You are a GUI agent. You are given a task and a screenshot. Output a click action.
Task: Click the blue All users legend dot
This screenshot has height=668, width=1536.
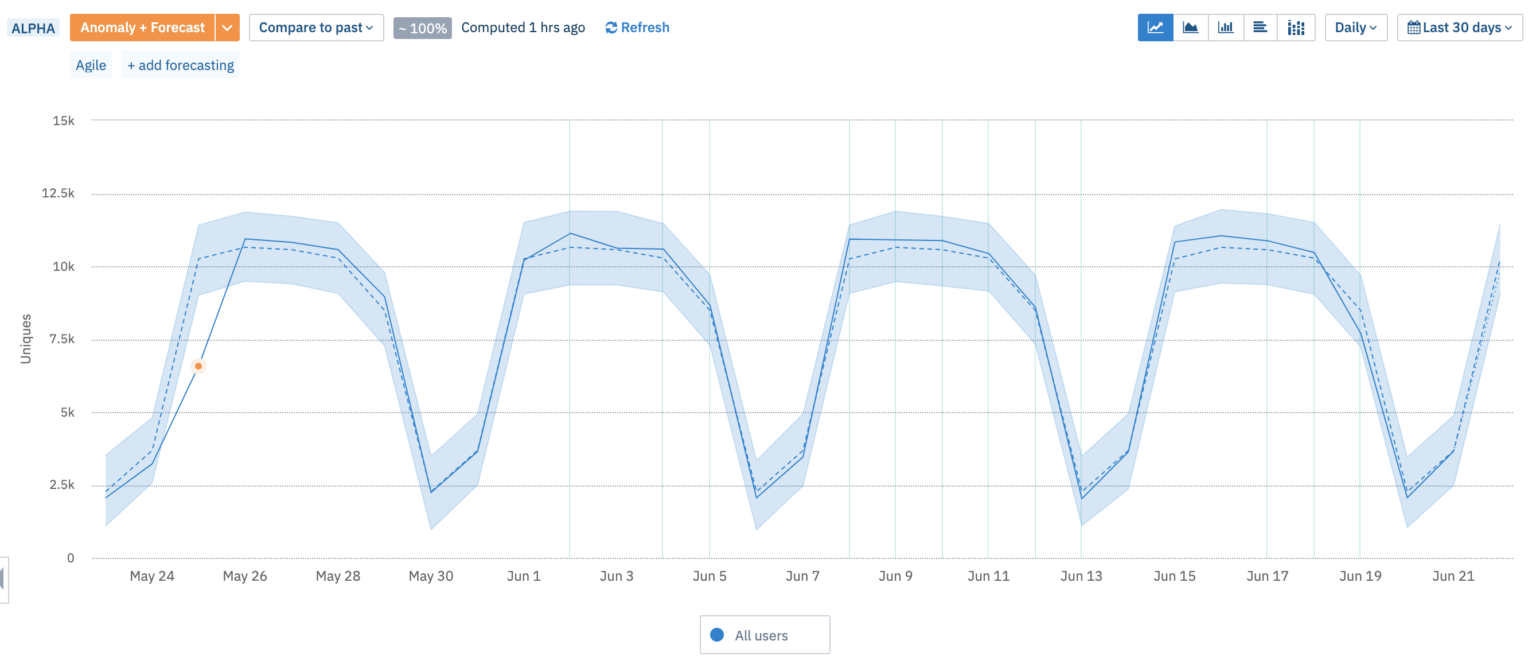pos(716,635)
